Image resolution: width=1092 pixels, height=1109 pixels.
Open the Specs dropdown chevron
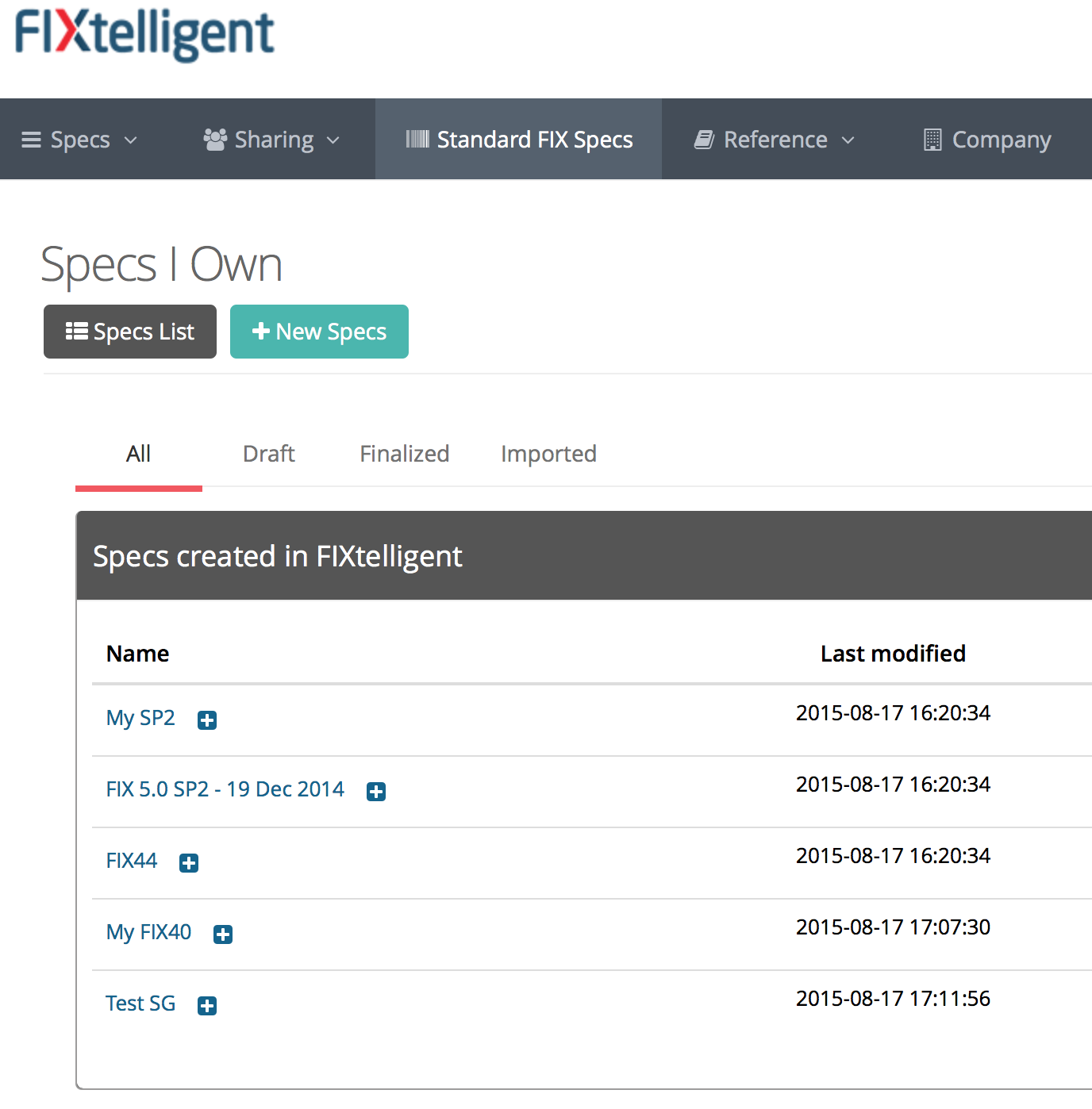pyautogui.click(x=131, y=140)
